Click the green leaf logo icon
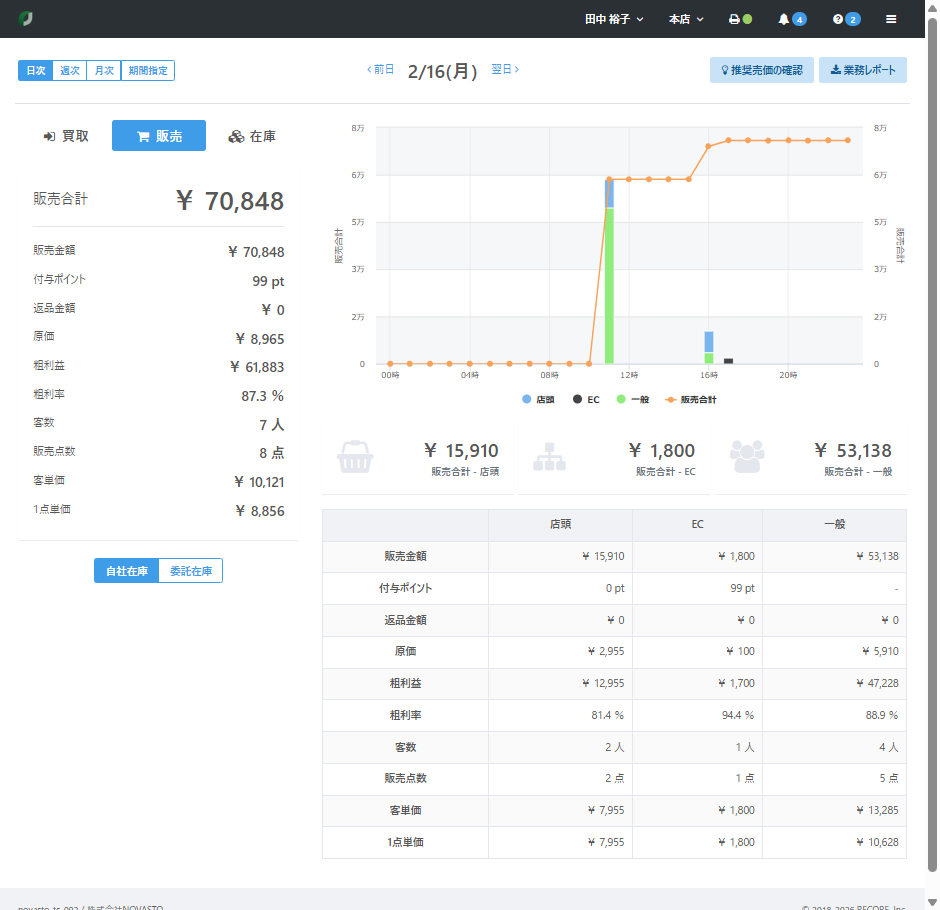This screenshot has width=940, height=910. pyautogui.click(x=26, y=19)
